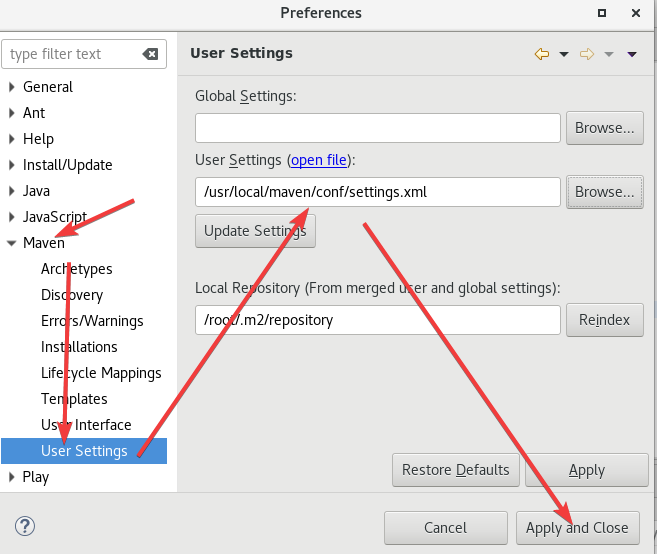Viewport: 657px width, 554px height.
Task: Collapse the Maven tree node
Action: point(12,243)
